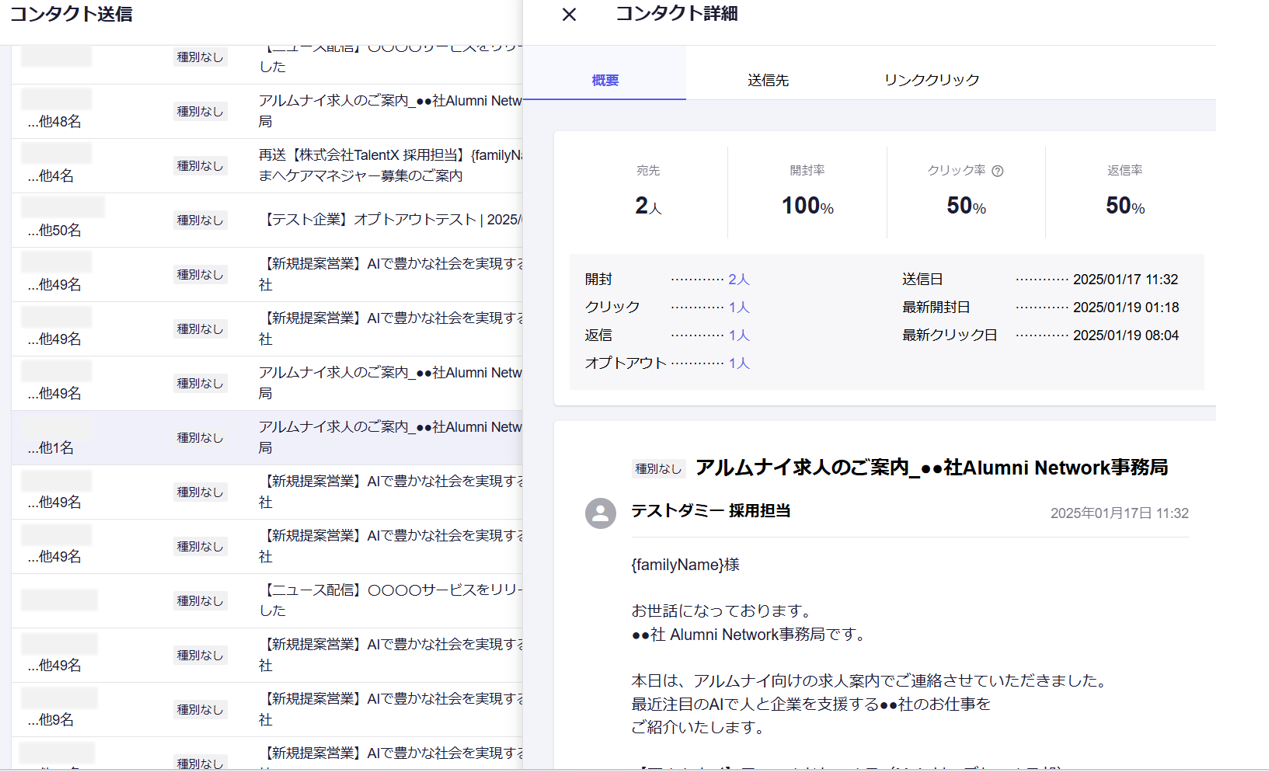Click the 宛先 2人 statistic
1269x771 pixels.
point(648,206)
